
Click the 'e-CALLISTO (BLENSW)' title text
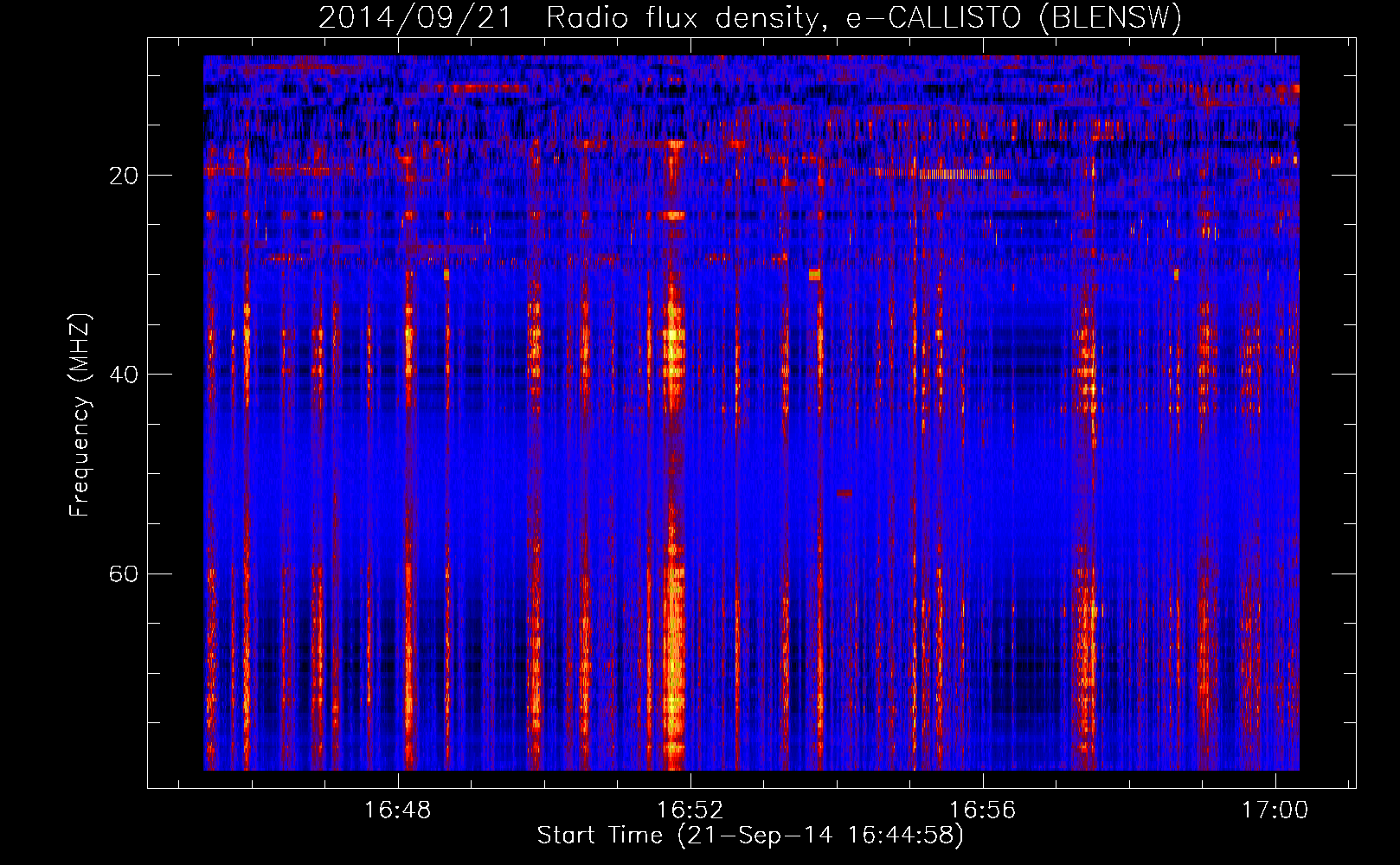pos(1013,18)
